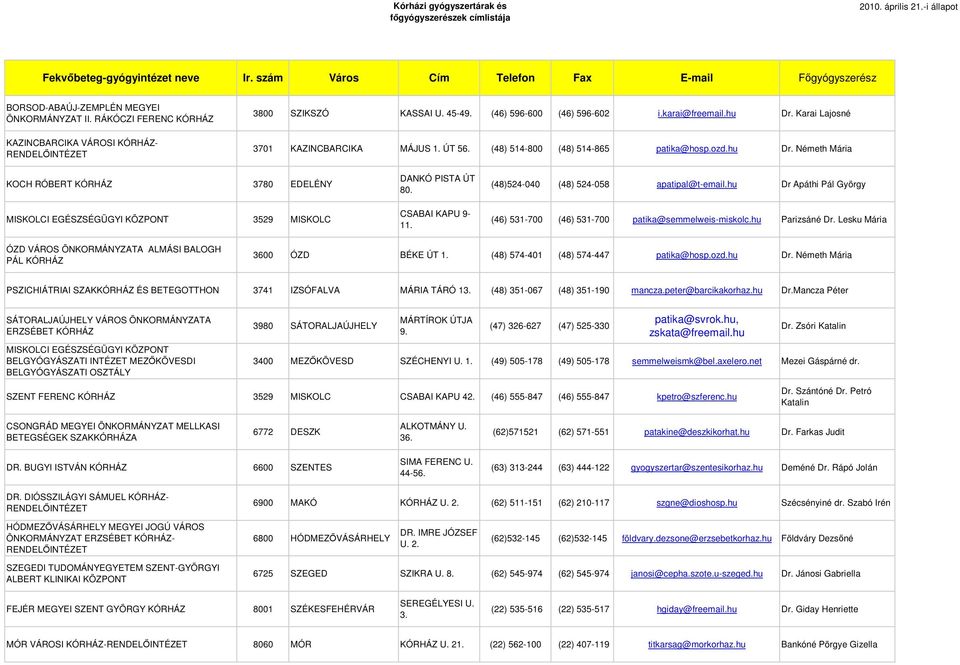Screen dimensions: 960x665
Task: Click the patika@svrok.hu email address
Action: click(x=696, y=320)
